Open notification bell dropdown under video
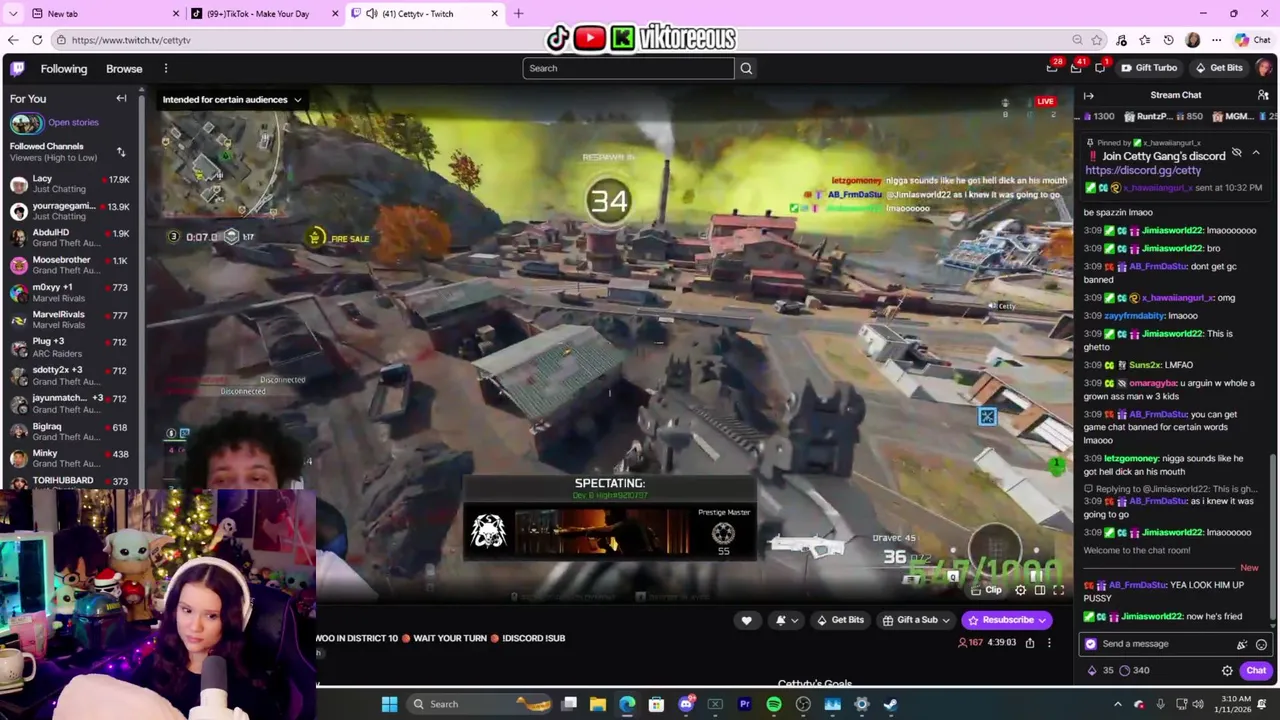 pyautogui.click(x=787, y=620)
